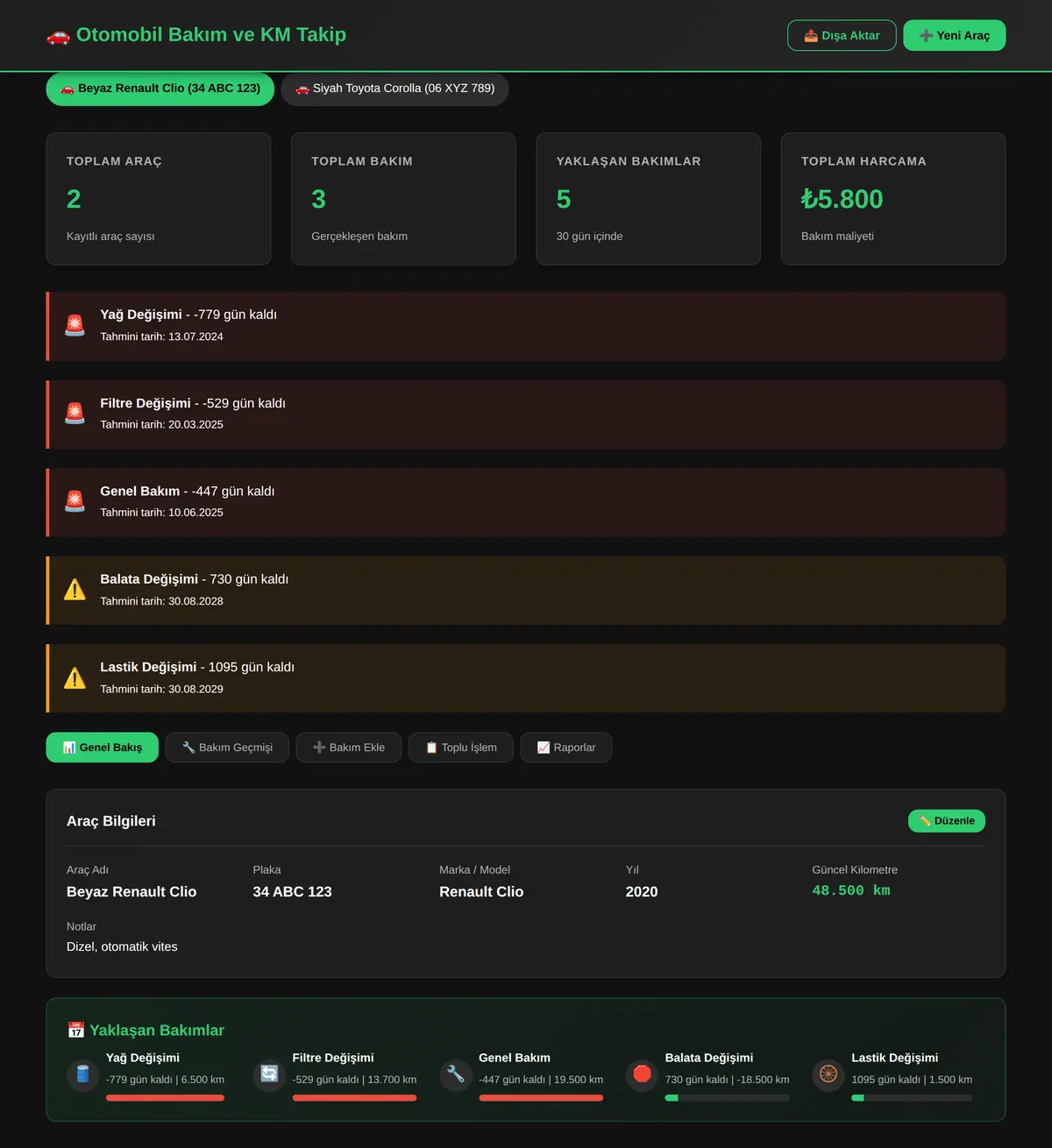Click the car logo icon in header
The width and height of the screenshot is (1052, 1148).
[x=58, y=36]
